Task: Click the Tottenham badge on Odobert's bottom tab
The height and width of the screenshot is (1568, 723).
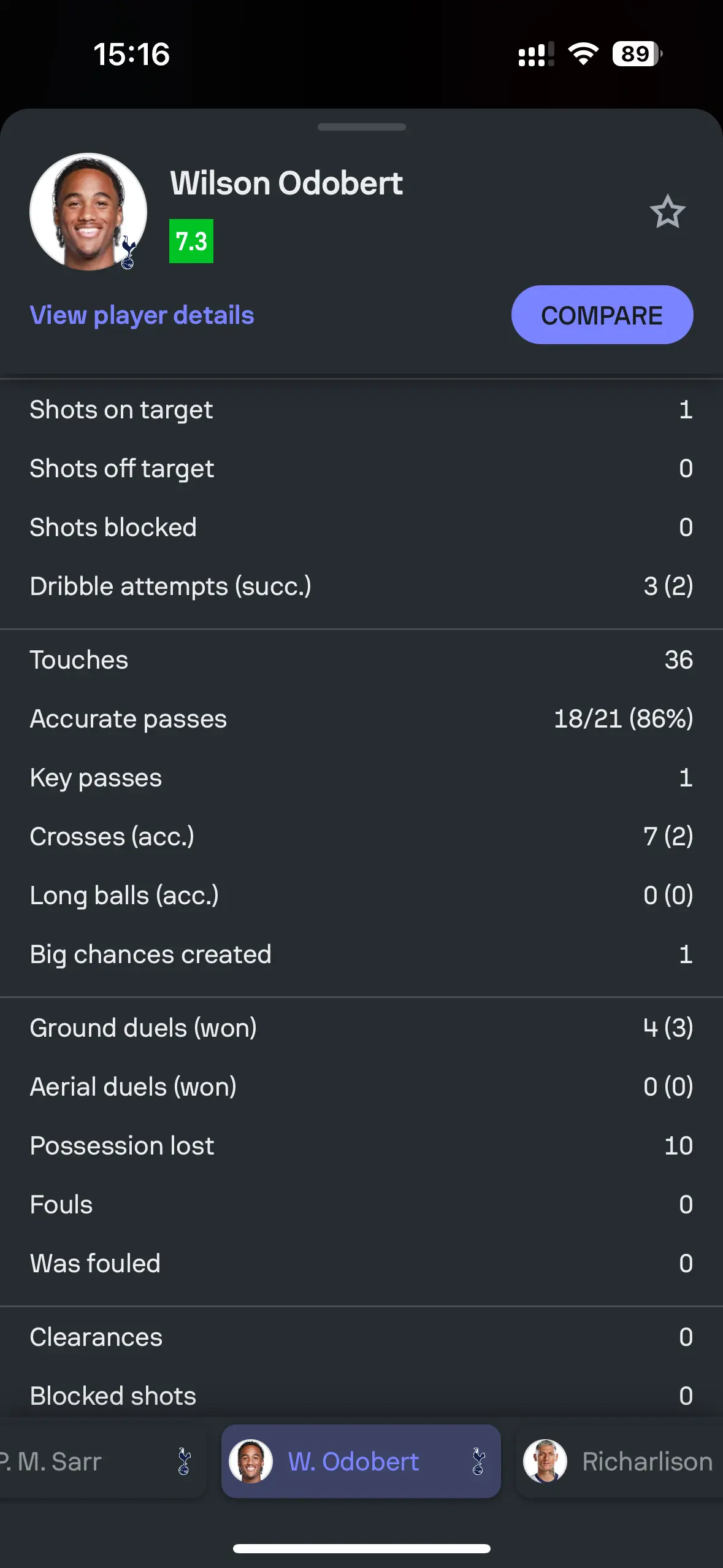Action: pos(478,1462)
